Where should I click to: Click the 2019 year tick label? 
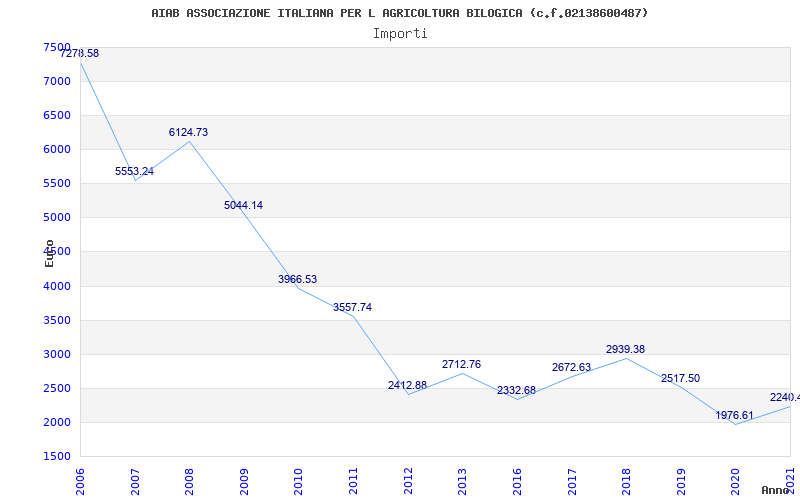[x=681, y=482]
